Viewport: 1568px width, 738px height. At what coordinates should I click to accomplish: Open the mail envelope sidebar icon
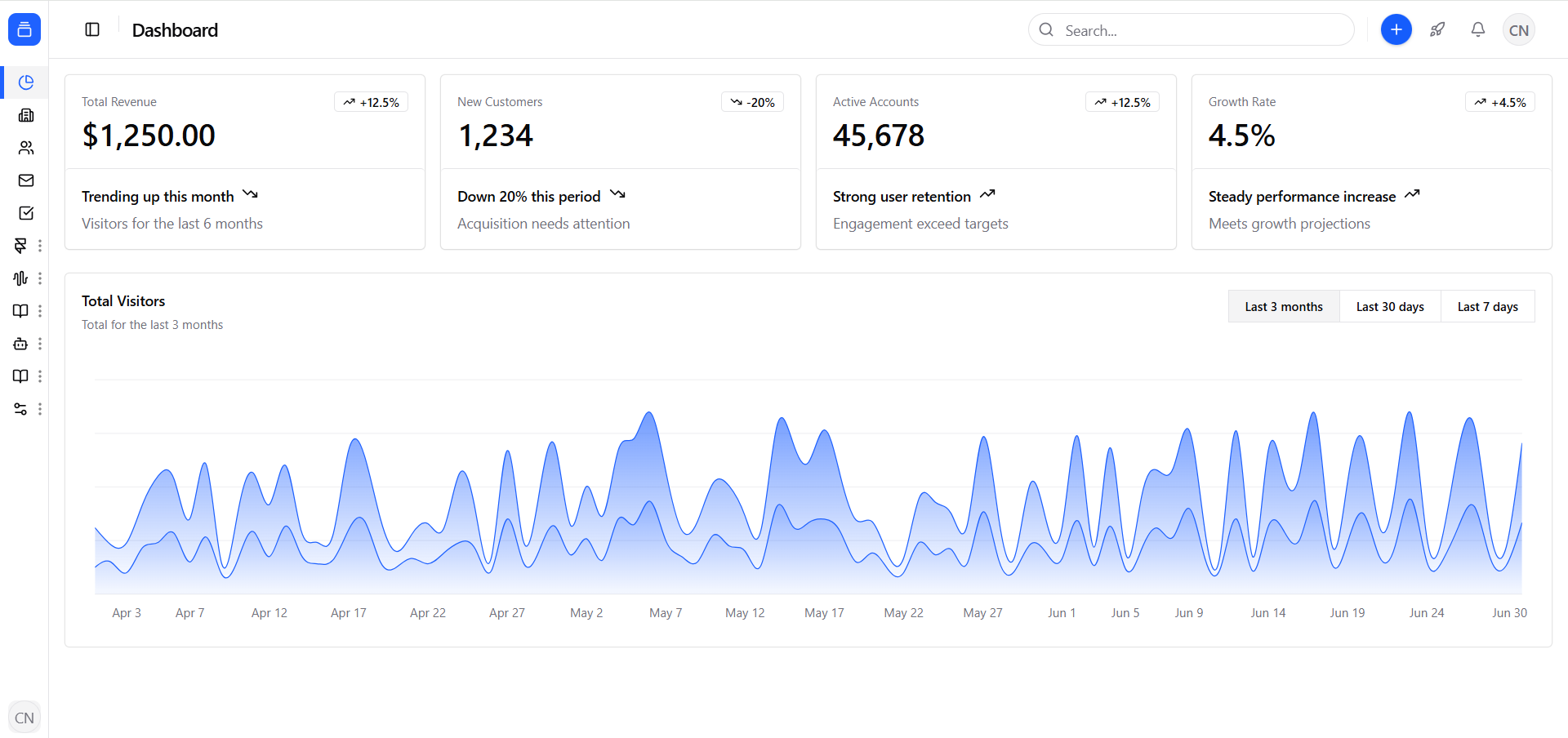[26, 180]
